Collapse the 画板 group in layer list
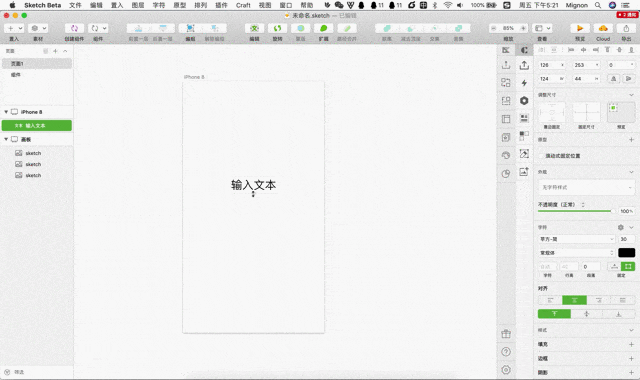640x380 pixels. [x=6, y=139]
